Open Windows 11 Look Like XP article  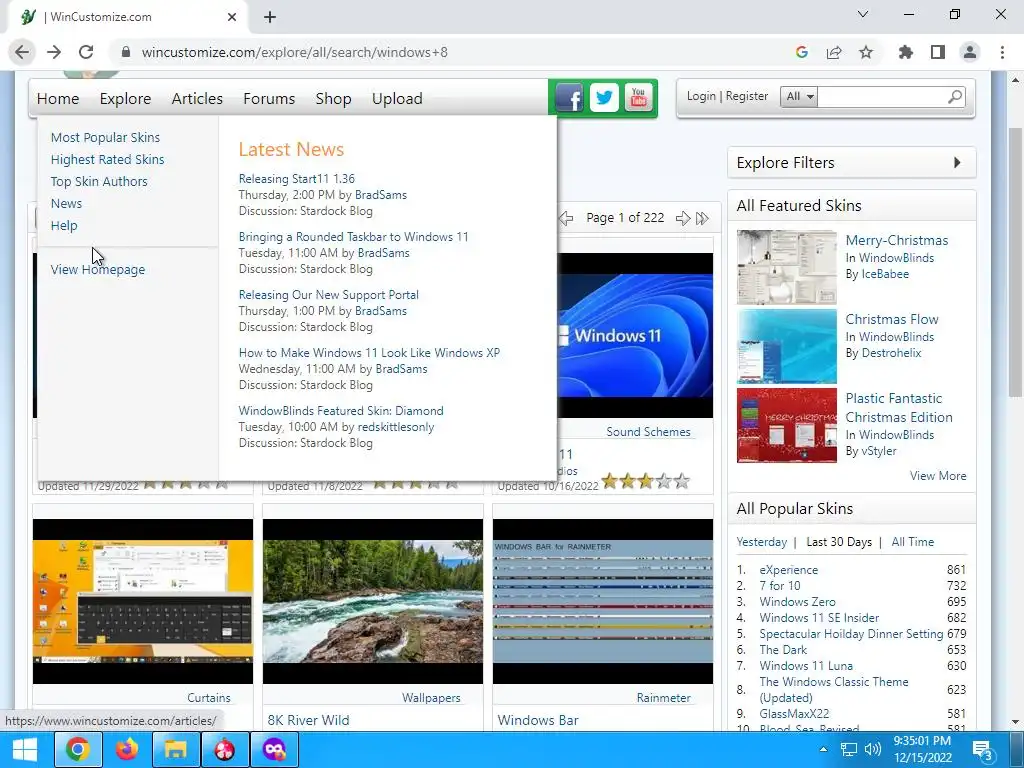coord(369,353)
